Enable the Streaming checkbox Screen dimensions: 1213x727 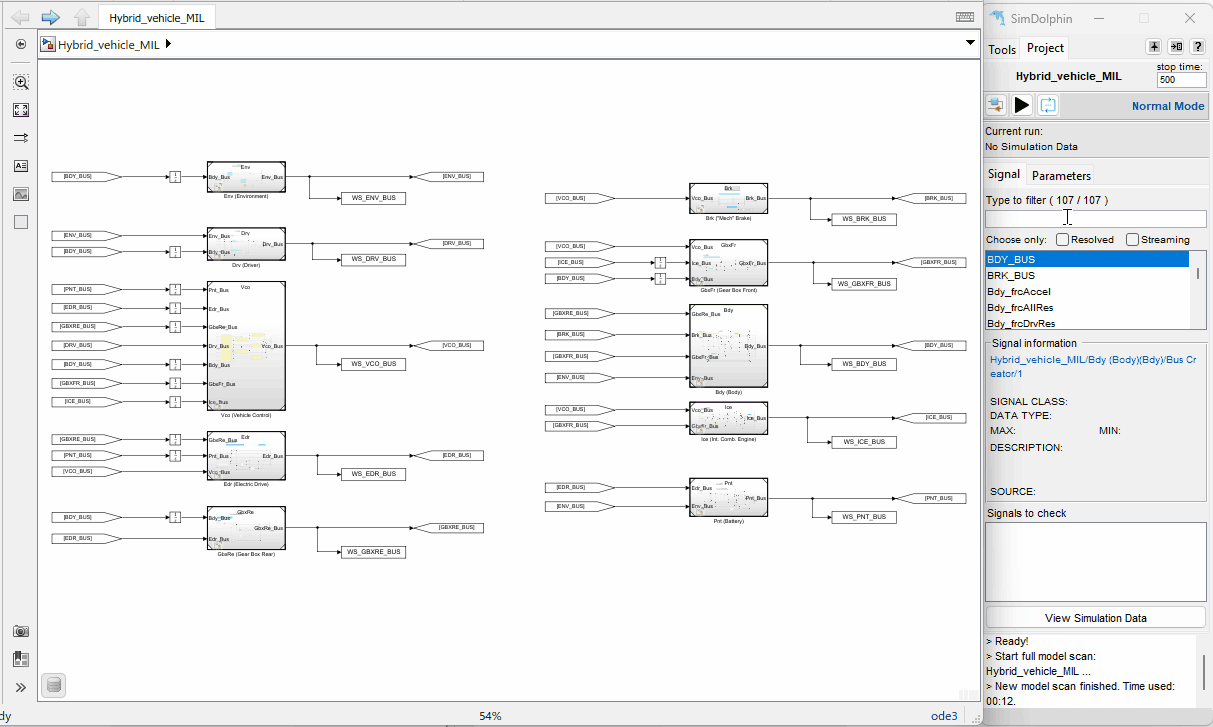1132,240
